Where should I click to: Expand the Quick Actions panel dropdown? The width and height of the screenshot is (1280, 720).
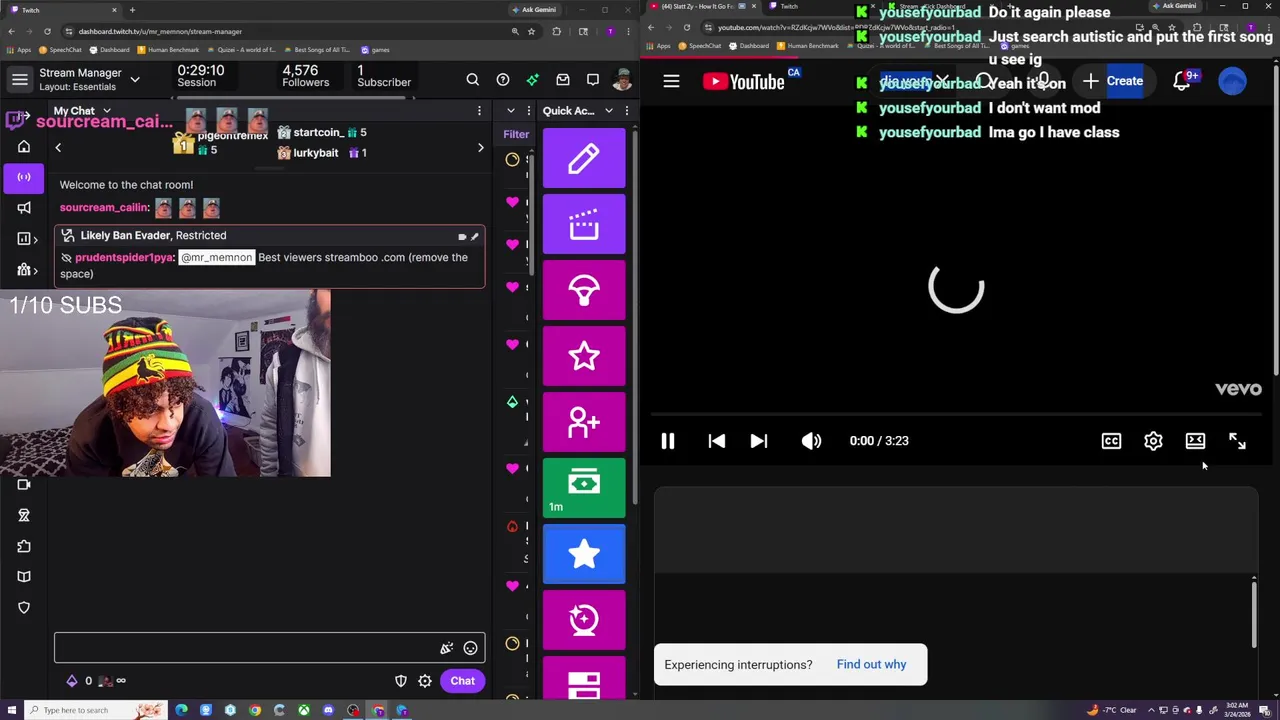608,111
